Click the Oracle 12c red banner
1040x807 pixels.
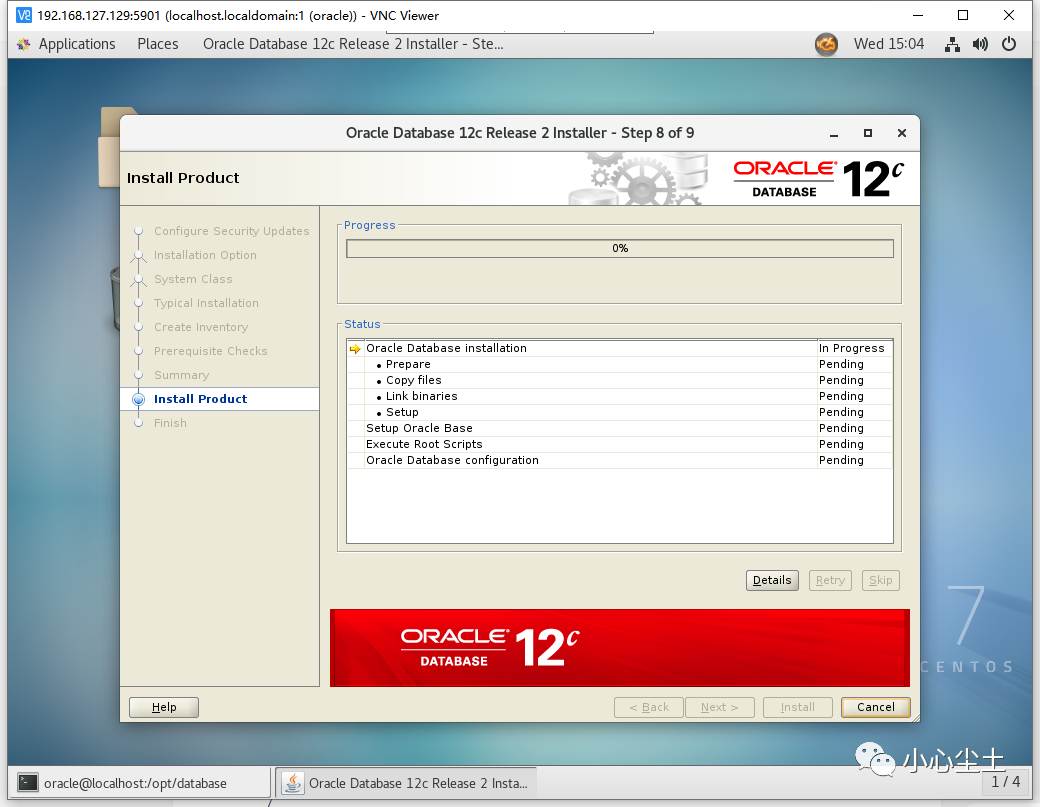[x=619, y=648]
